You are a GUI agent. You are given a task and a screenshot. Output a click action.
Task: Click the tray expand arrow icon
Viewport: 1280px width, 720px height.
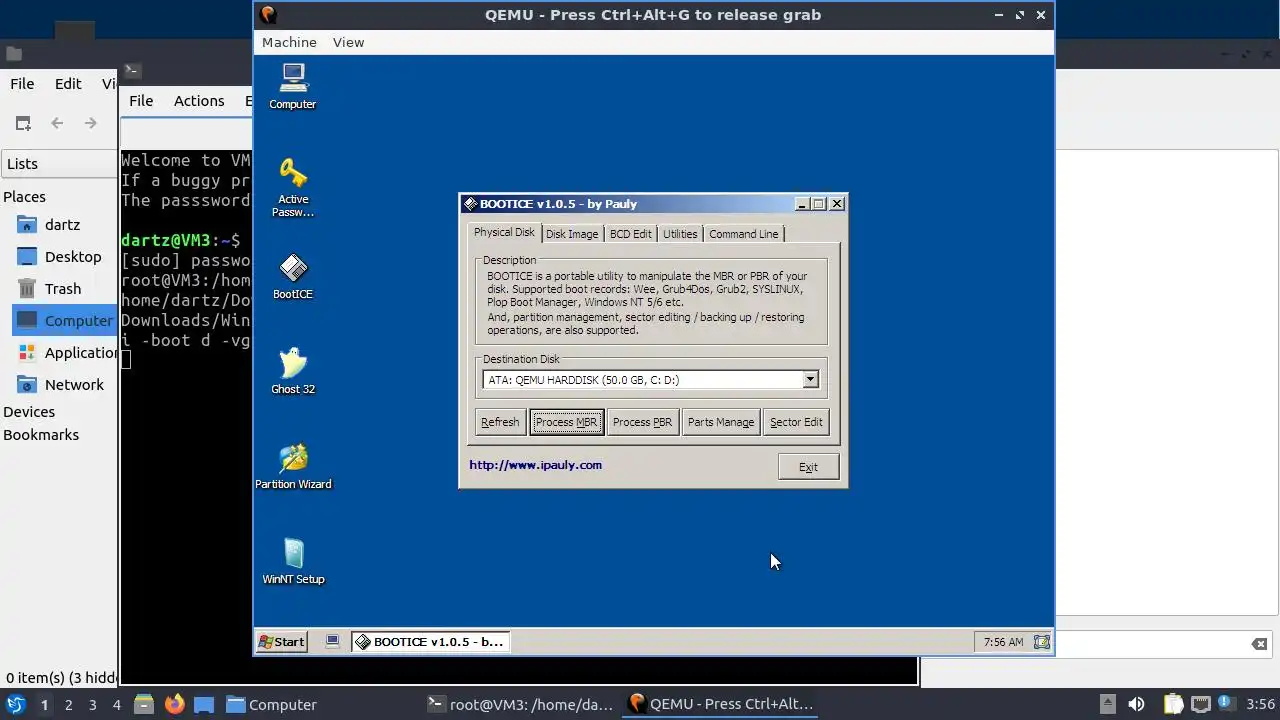[1107, 704]
